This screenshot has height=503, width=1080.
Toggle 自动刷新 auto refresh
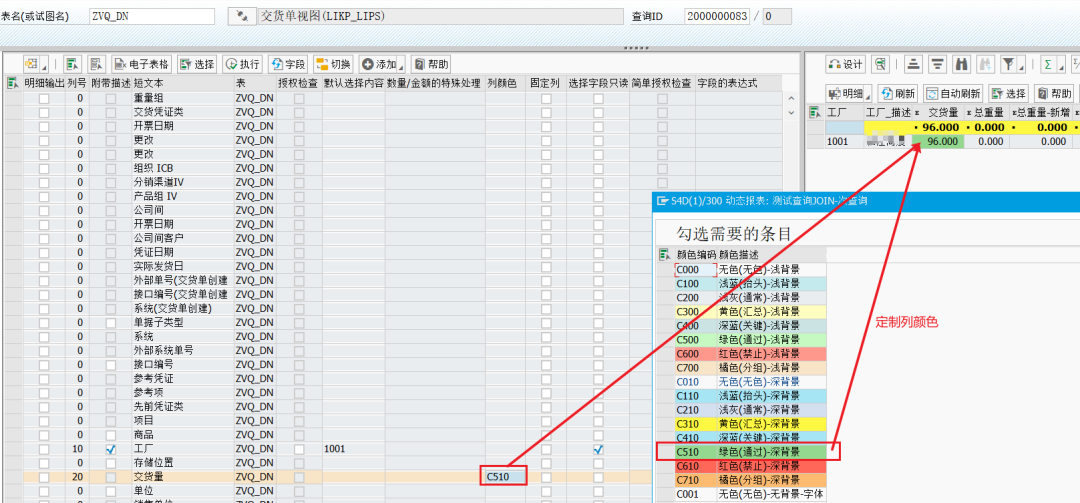(x=953, y=93)
